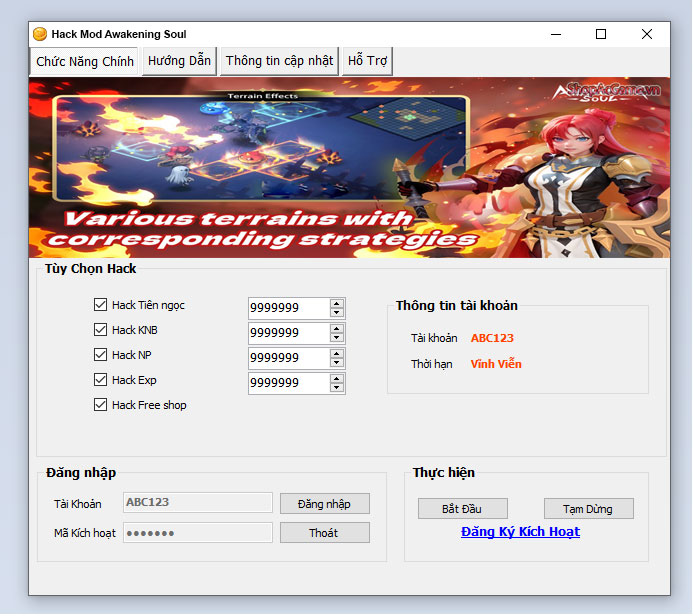Select the Vĩnh Viễn expiry text
This screenshot has width=693, height=616.
click(x=496, y=364)
